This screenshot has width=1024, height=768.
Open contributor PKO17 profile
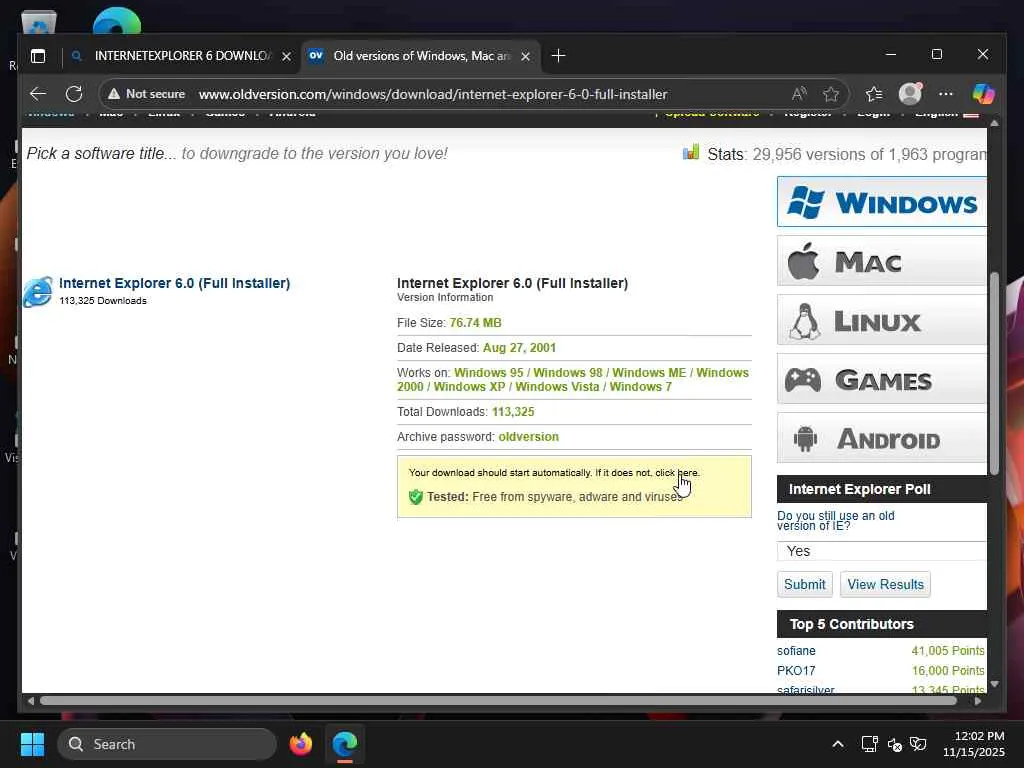pyautogui.click(x=796, y=671)
